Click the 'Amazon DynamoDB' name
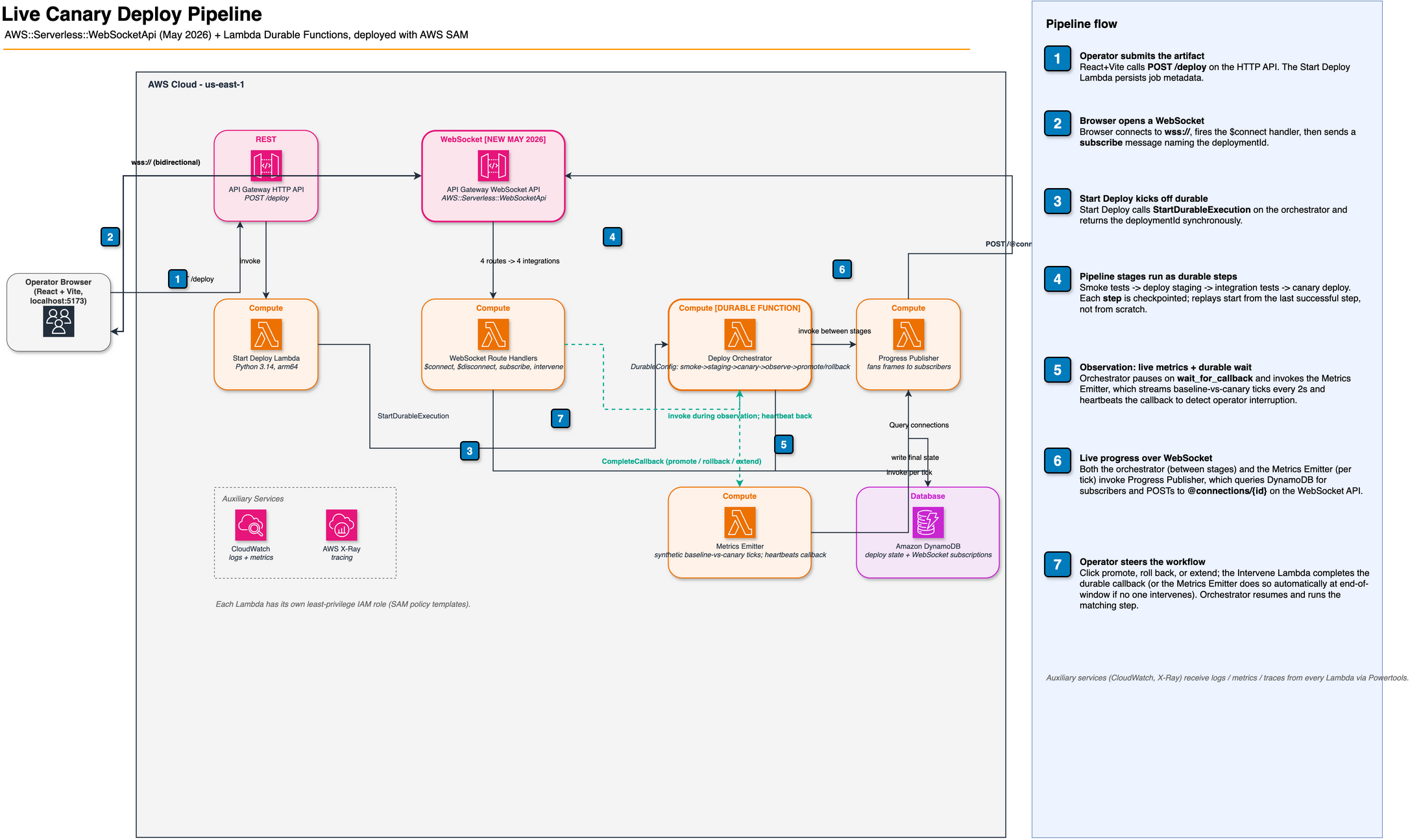The image size is (1410, 840). [928, 546]
